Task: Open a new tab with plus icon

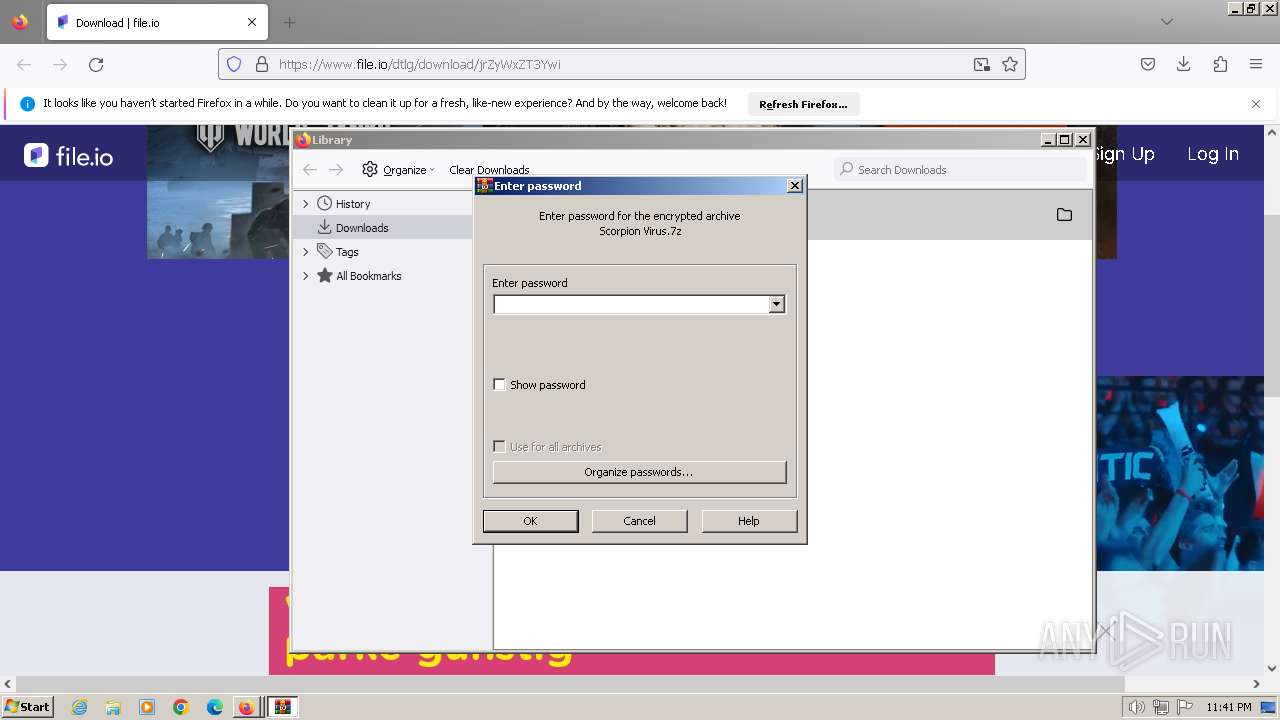Action: point(289,22)
